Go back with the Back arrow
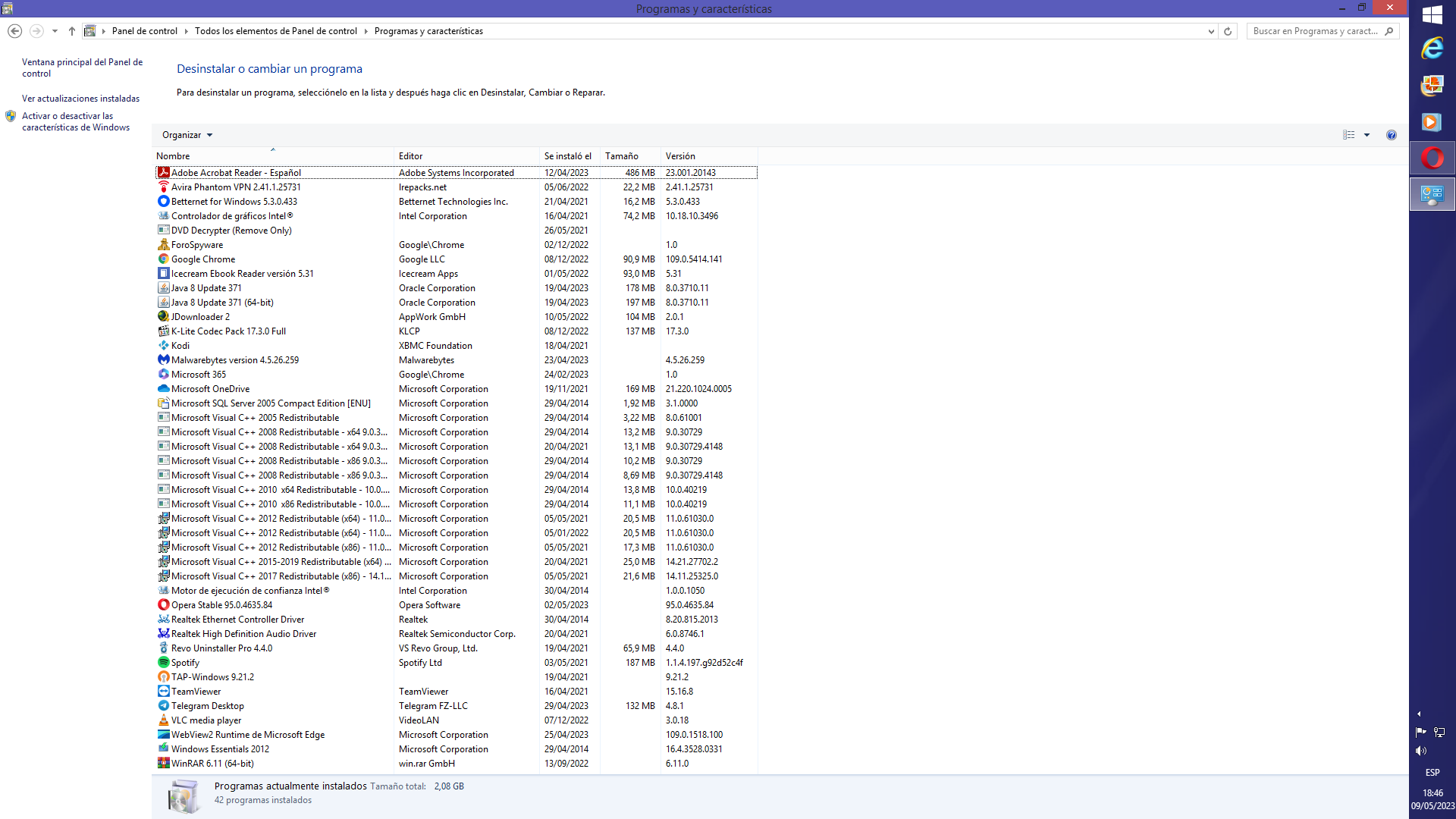 click(x=14, y=31)
